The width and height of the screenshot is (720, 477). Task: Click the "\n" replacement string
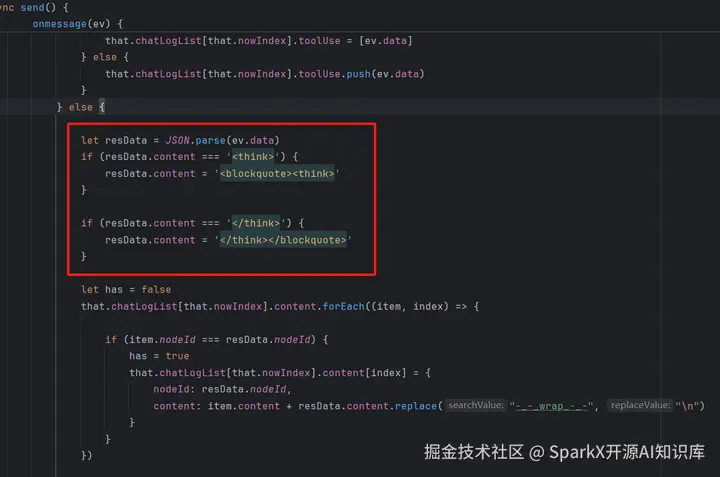(x=687, y=406)
